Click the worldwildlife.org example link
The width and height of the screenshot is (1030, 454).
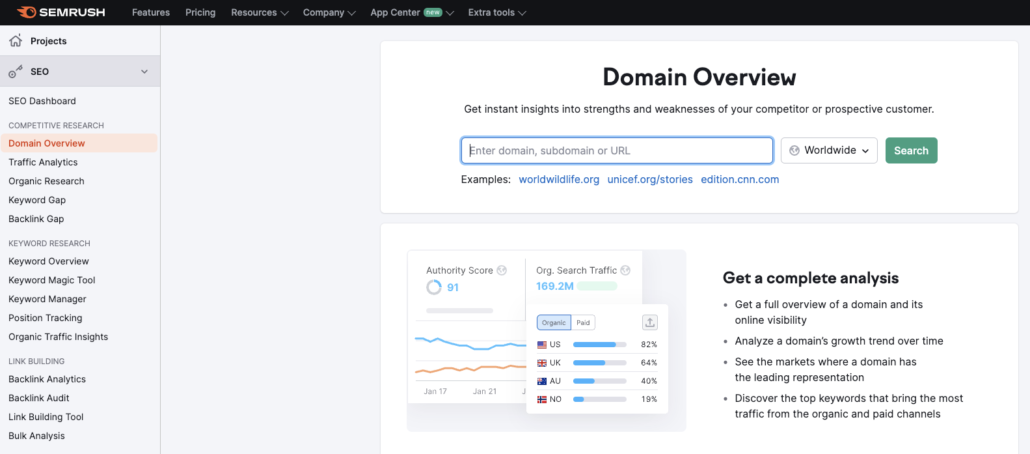click(559, 179)
